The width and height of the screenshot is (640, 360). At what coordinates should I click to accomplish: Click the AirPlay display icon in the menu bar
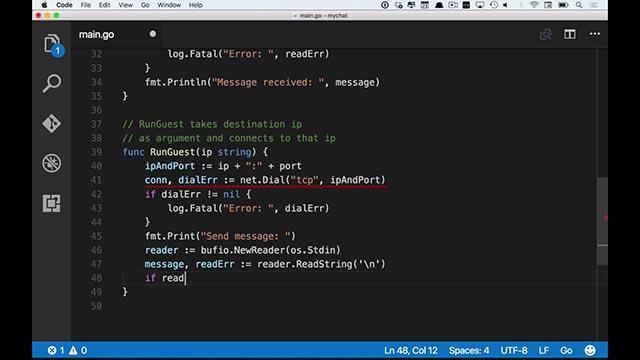(x=480, y=5)
